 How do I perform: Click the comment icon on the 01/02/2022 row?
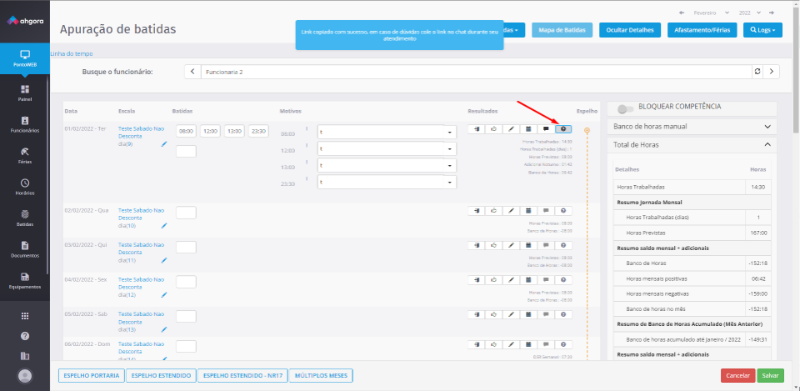click(x=546, y=129)
